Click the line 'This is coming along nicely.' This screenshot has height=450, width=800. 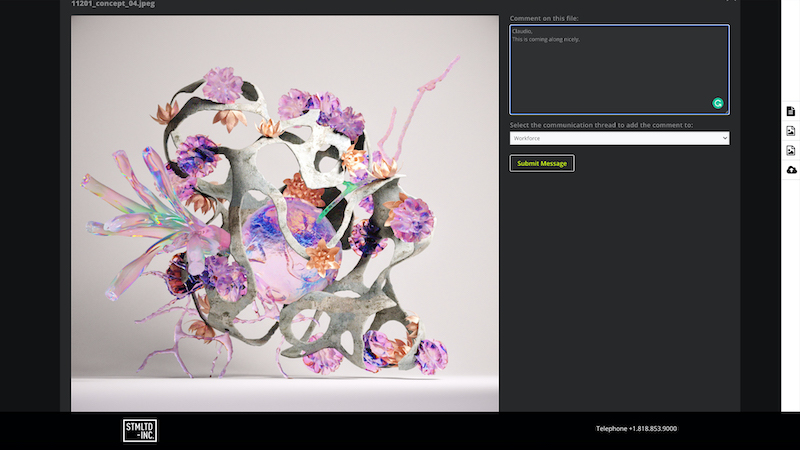546,40
